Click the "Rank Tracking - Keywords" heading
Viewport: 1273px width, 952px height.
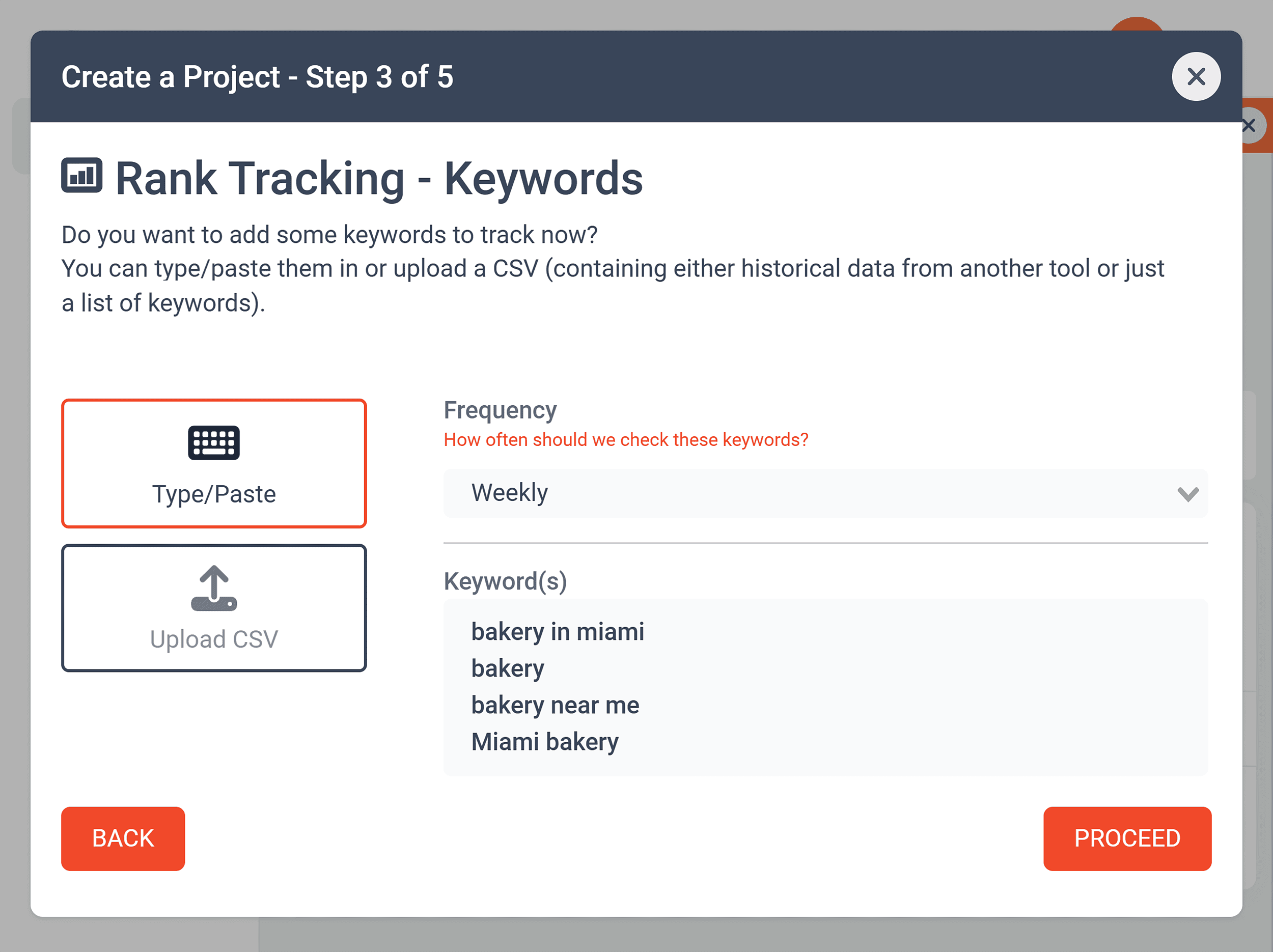coord(379,178)
